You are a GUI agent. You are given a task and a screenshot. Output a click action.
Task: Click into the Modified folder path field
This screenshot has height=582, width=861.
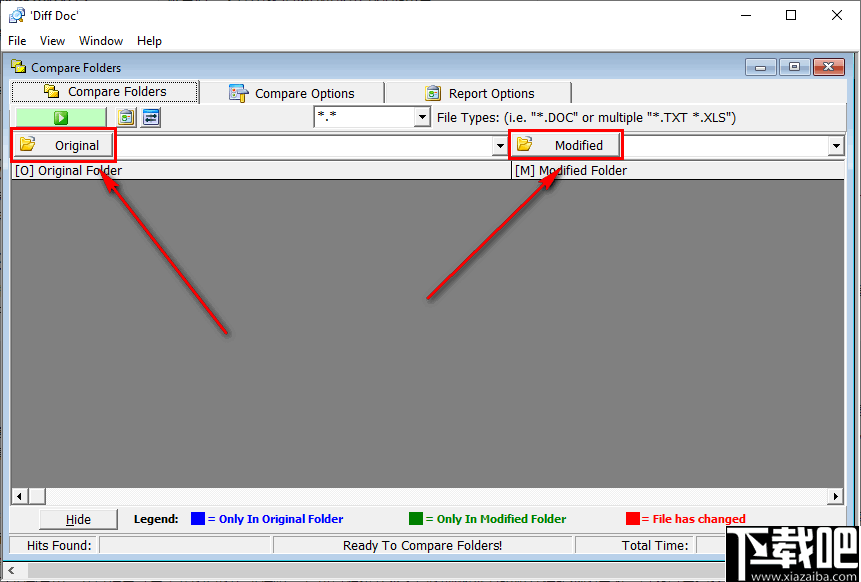coord(726,146)
